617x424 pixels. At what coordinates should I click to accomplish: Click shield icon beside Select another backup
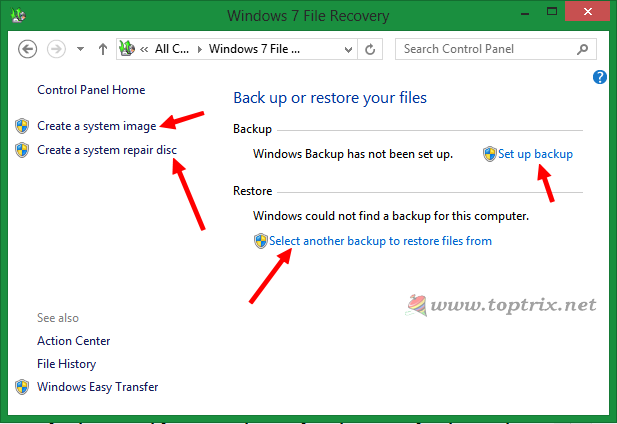coord(260,241)
